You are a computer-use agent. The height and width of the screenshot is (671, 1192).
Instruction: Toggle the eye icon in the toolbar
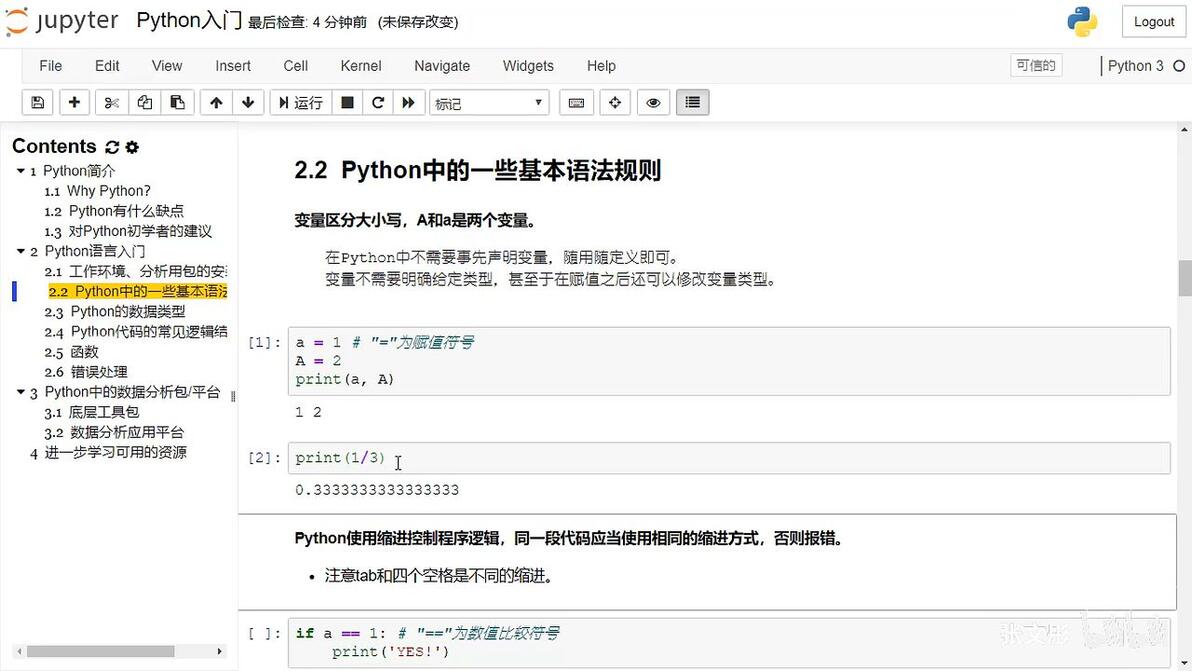click(653, 103)
